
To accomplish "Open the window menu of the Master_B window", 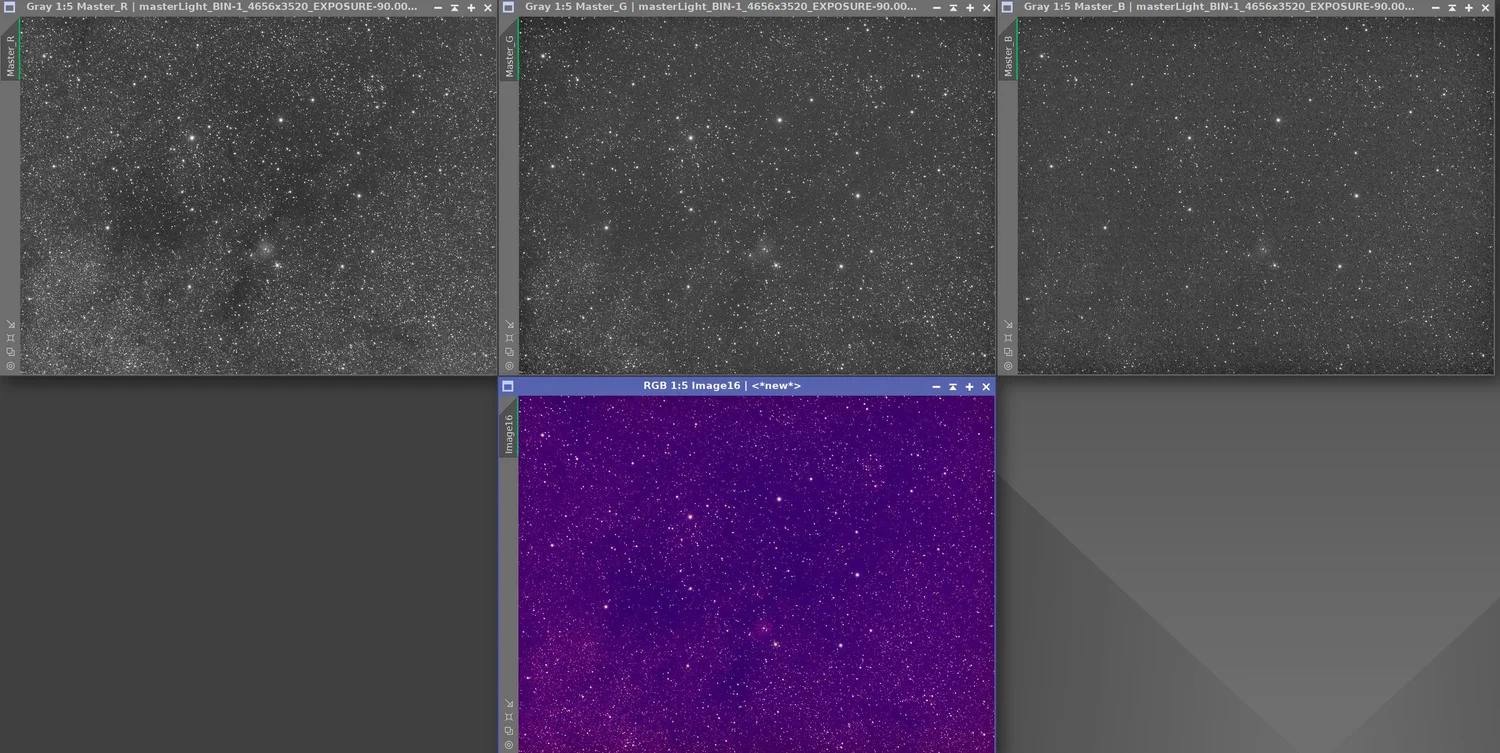I will point(1006,7).
